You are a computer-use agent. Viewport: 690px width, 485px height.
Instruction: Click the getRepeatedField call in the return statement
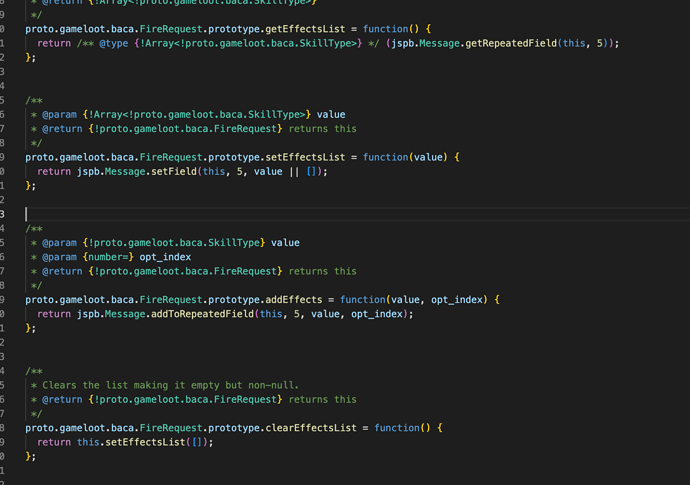pos(511,43)
